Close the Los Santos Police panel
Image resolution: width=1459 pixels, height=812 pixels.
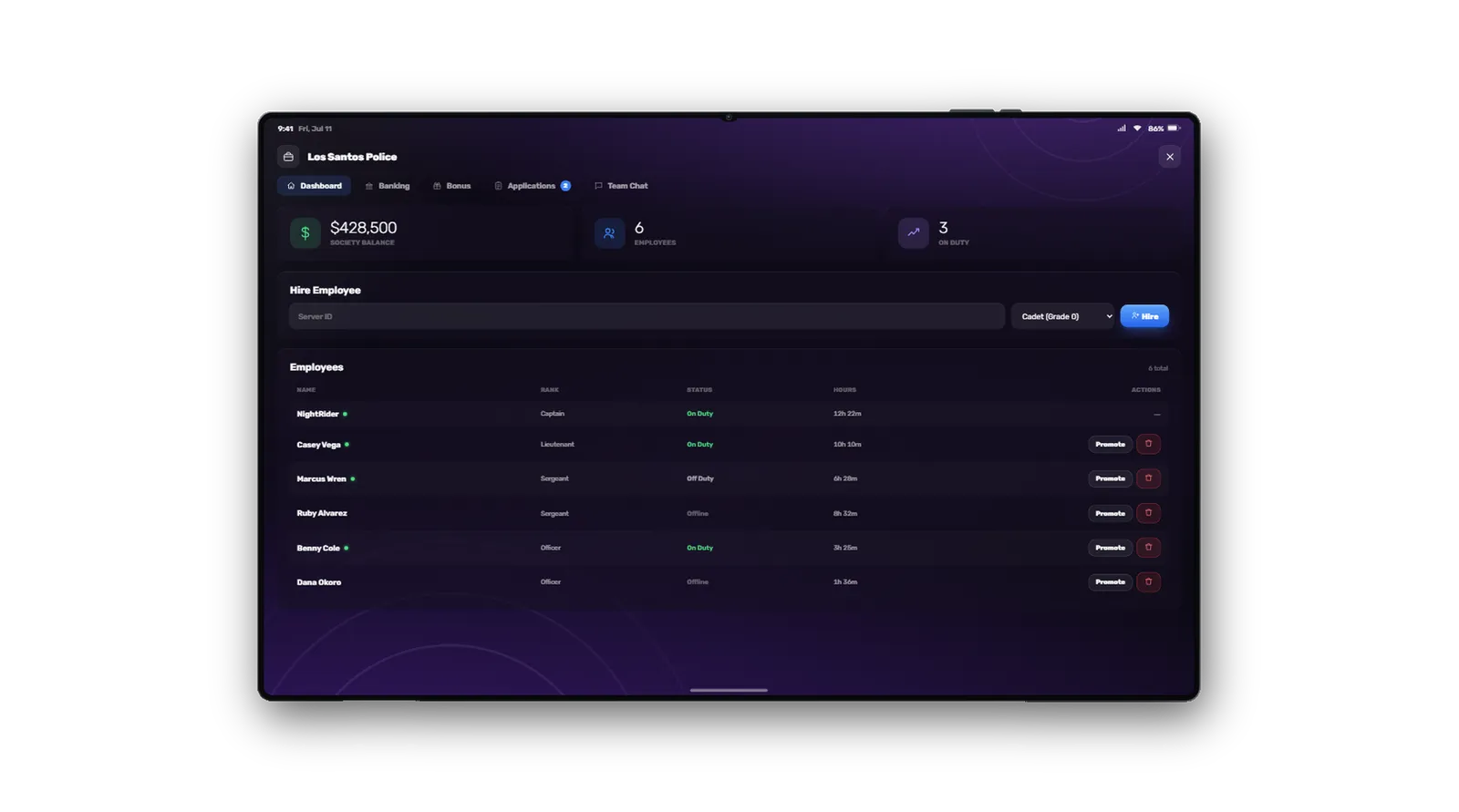pyautogui.click(x=1170, y=157)
